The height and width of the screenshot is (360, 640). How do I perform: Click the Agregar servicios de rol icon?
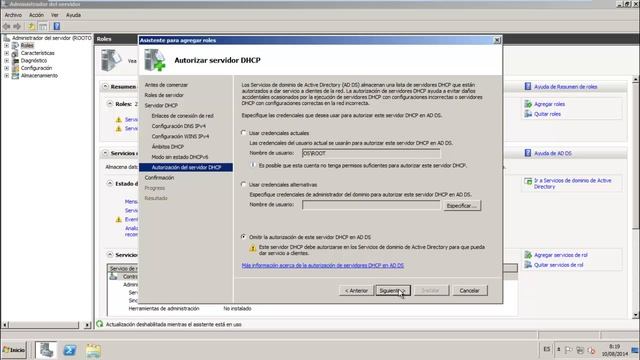(528, 255)
